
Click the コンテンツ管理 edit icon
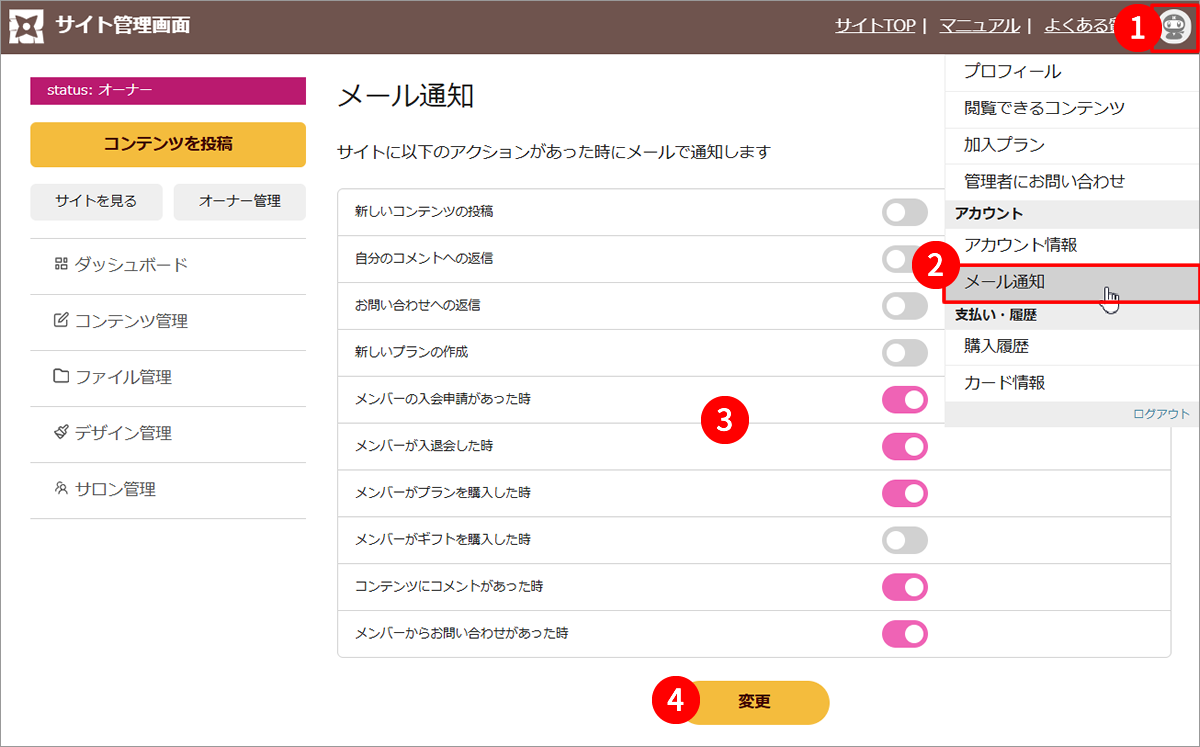click(61, 320)
